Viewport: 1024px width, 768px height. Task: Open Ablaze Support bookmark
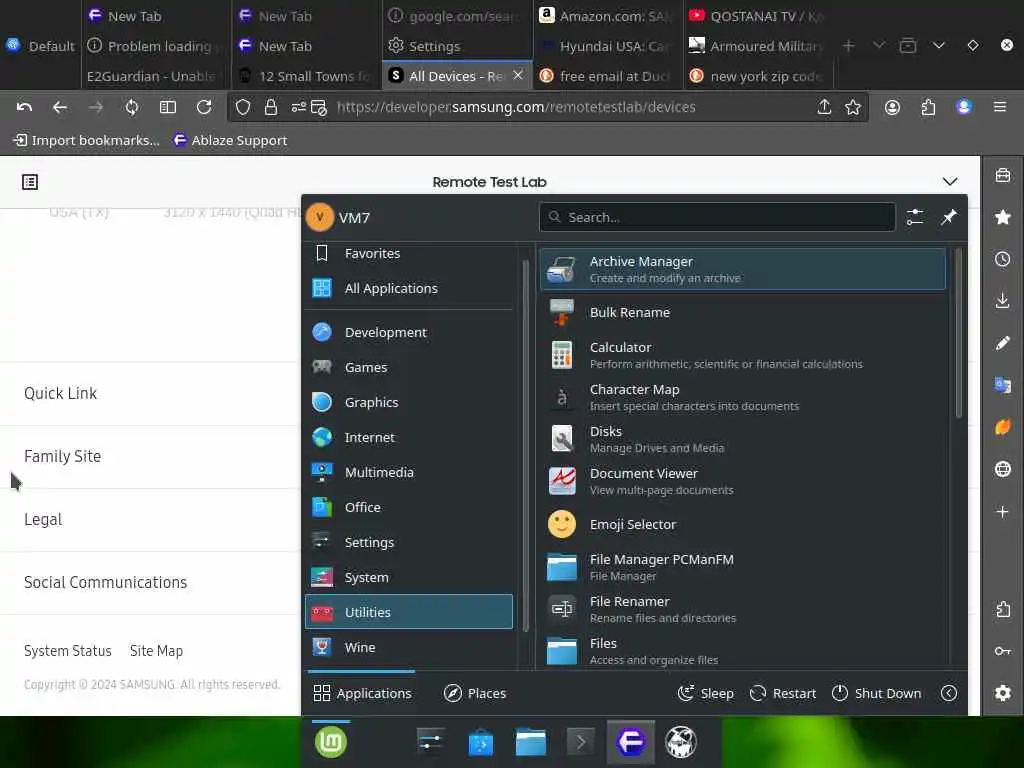coord(230,140)
